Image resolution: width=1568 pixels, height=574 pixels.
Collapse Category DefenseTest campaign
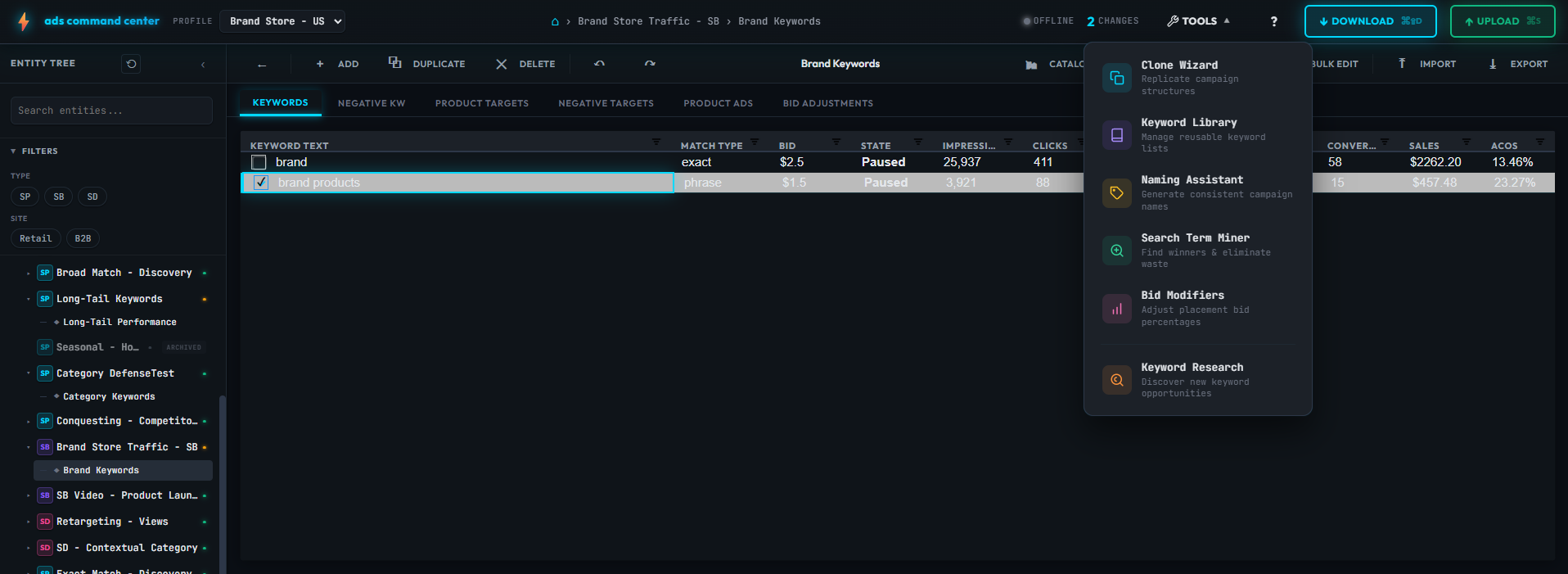(x=28, y=374)
